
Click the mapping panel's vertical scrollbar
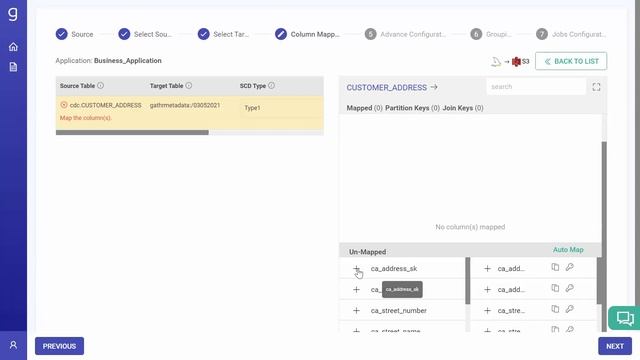604,236
